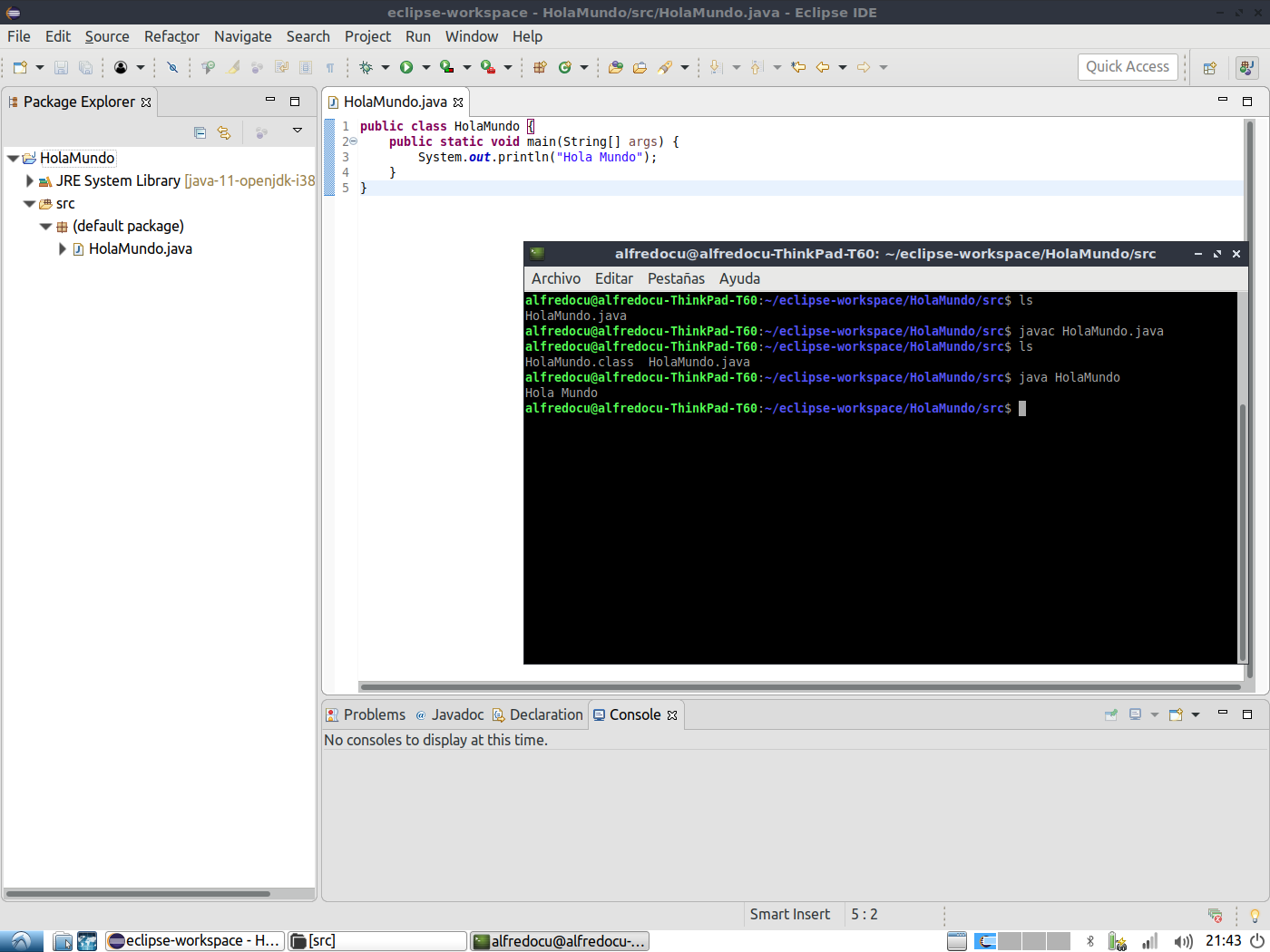This screenshot has height=952, width=1270.
Task: Click the Pin Console icon
Action: click(x=1110, y=714)
